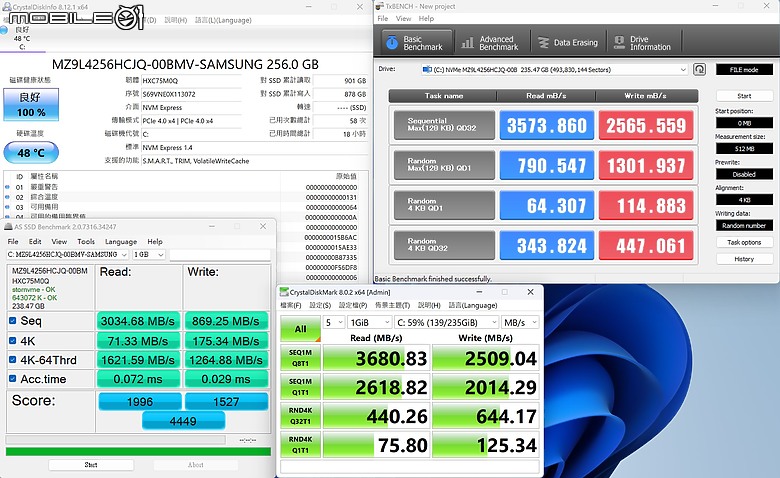Click the 48 °C temperature indicator
This screenshot has height=478, width=780.
click(x=31, y=153)
